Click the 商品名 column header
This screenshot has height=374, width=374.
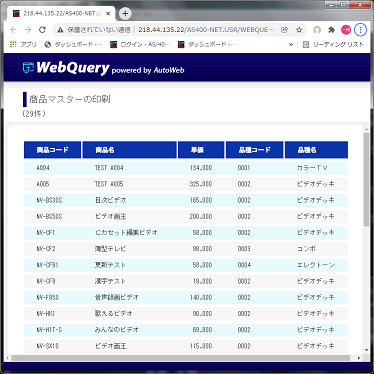tap(129, 150)
